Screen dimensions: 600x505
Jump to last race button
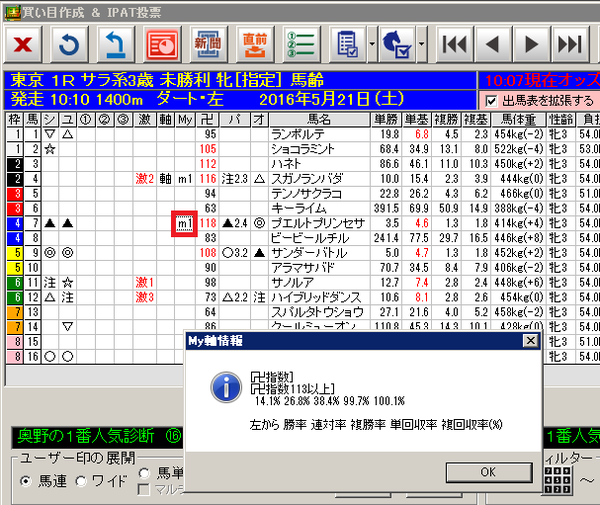tap(570, 44)
